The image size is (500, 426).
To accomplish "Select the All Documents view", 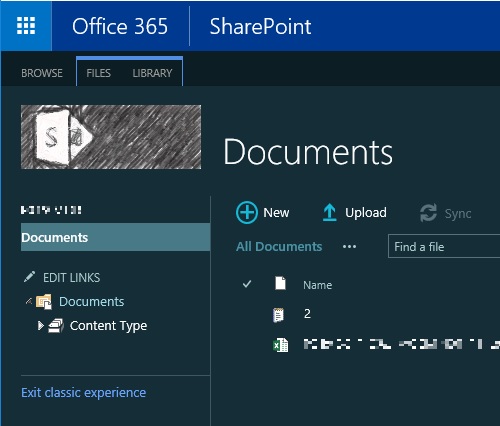I will pyautogui.click(x=279, y=247).
